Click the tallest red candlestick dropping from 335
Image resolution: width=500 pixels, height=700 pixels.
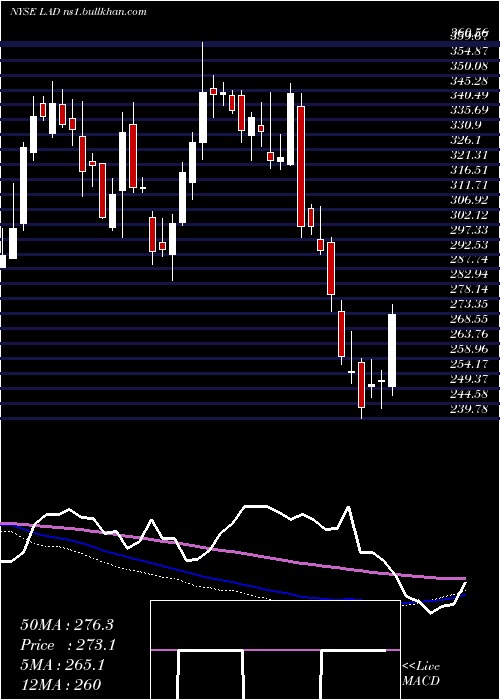[301, 166]
